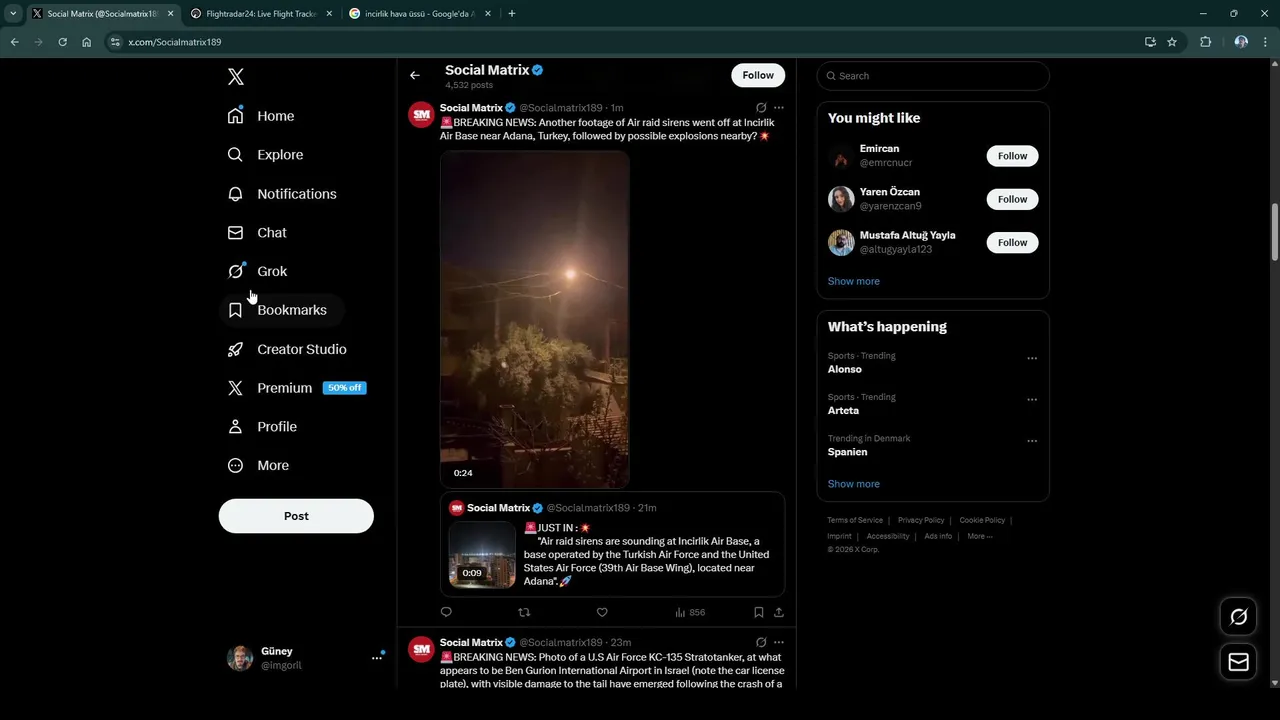Open floating Grok button

(1238, 617)
